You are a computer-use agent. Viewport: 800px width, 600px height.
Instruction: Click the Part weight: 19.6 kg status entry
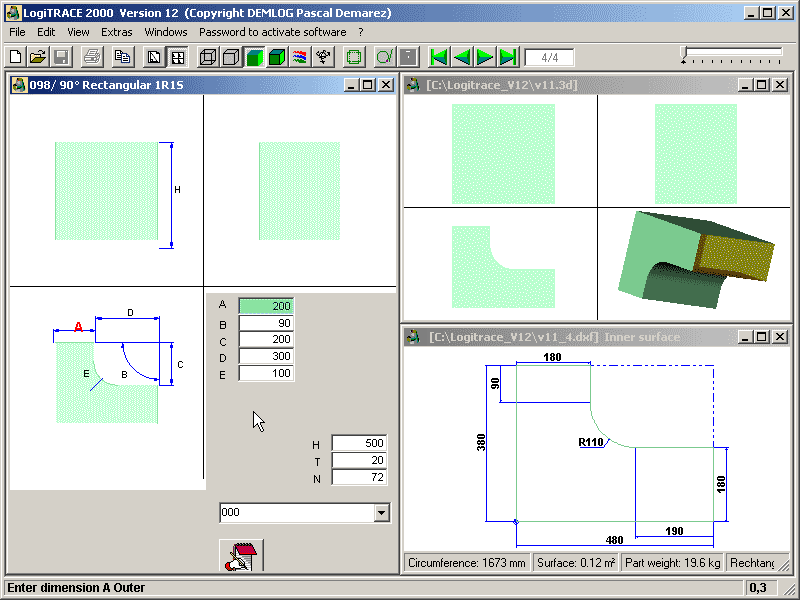tap(672, 563)
